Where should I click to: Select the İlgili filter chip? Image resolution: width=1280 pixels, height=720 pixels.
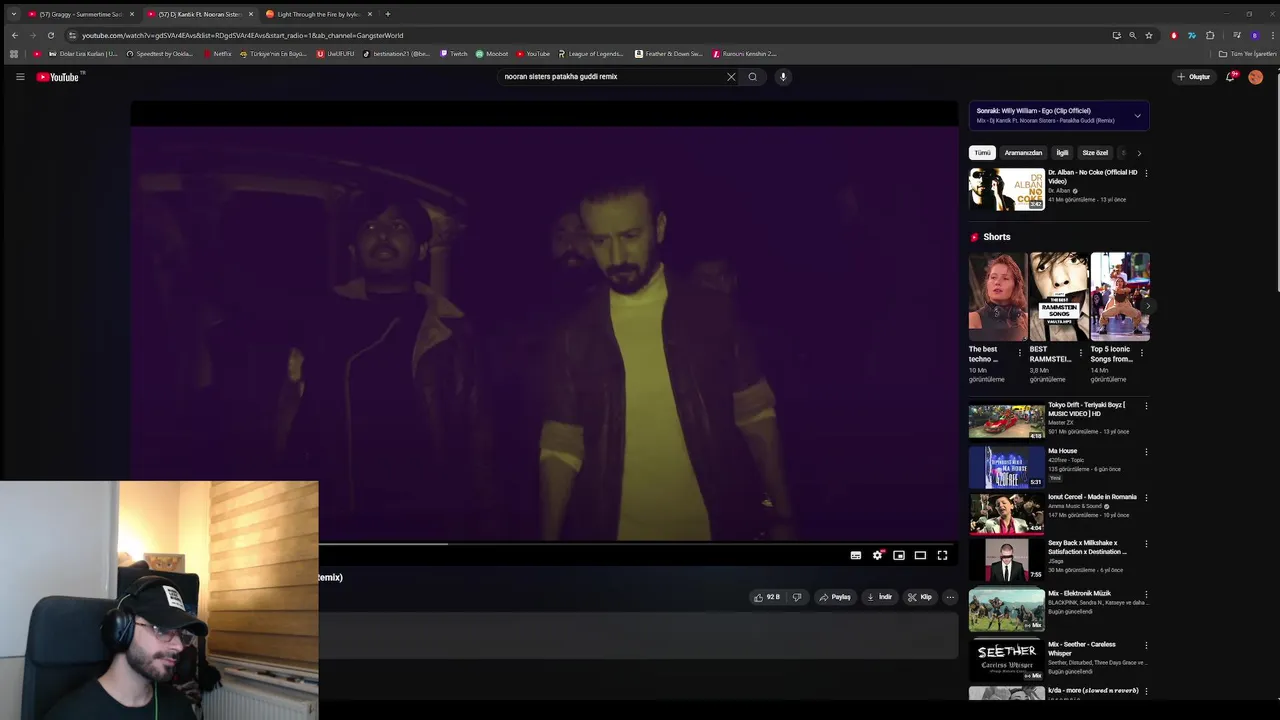point(1062,153)
